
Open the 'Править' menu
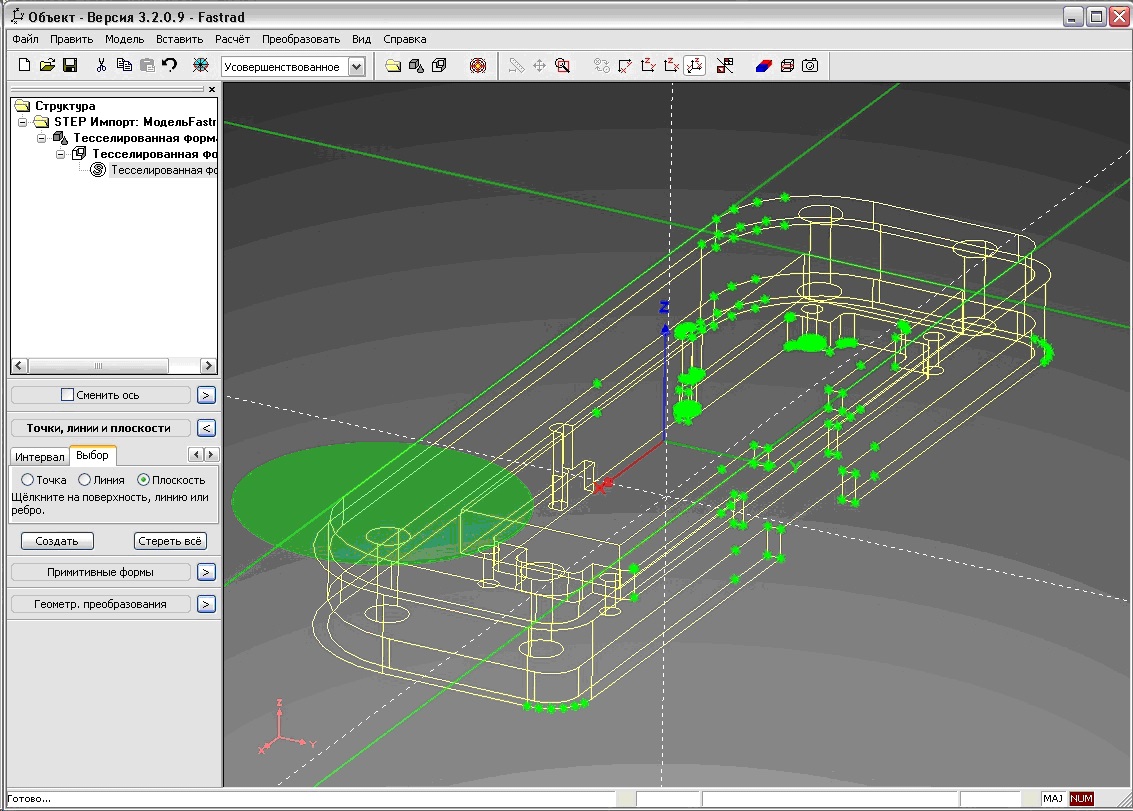pos(71,39)
